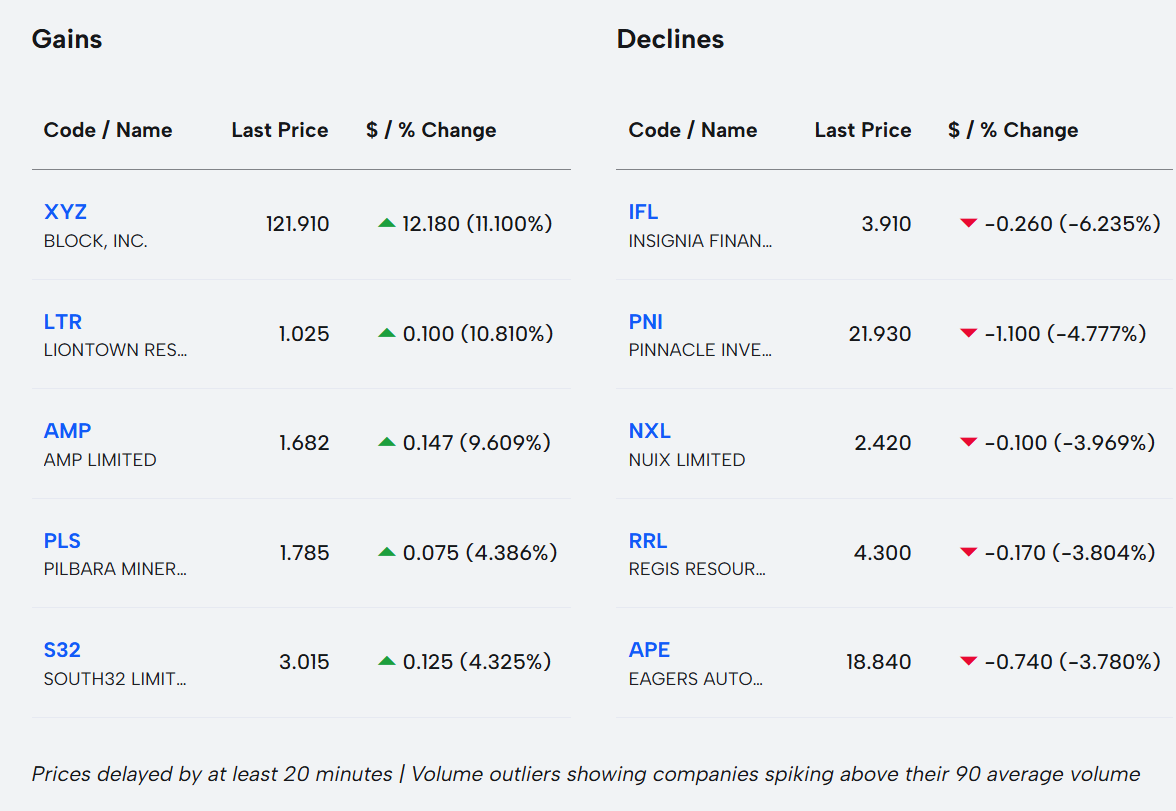Click green up arrow in S32 row

[387, 662]
